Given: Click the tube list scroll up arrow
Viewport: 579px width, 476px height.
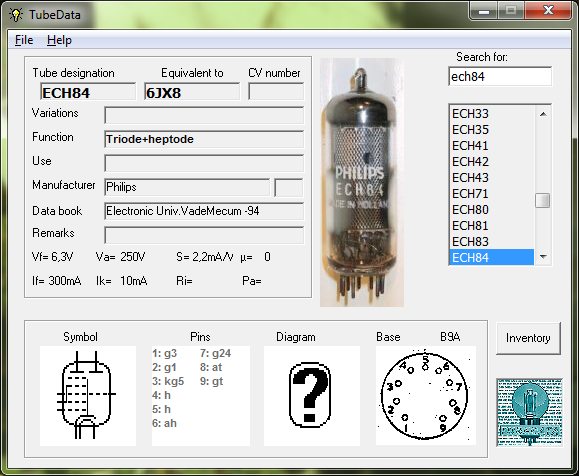Looking at the screenshot, I should (543, 114).
